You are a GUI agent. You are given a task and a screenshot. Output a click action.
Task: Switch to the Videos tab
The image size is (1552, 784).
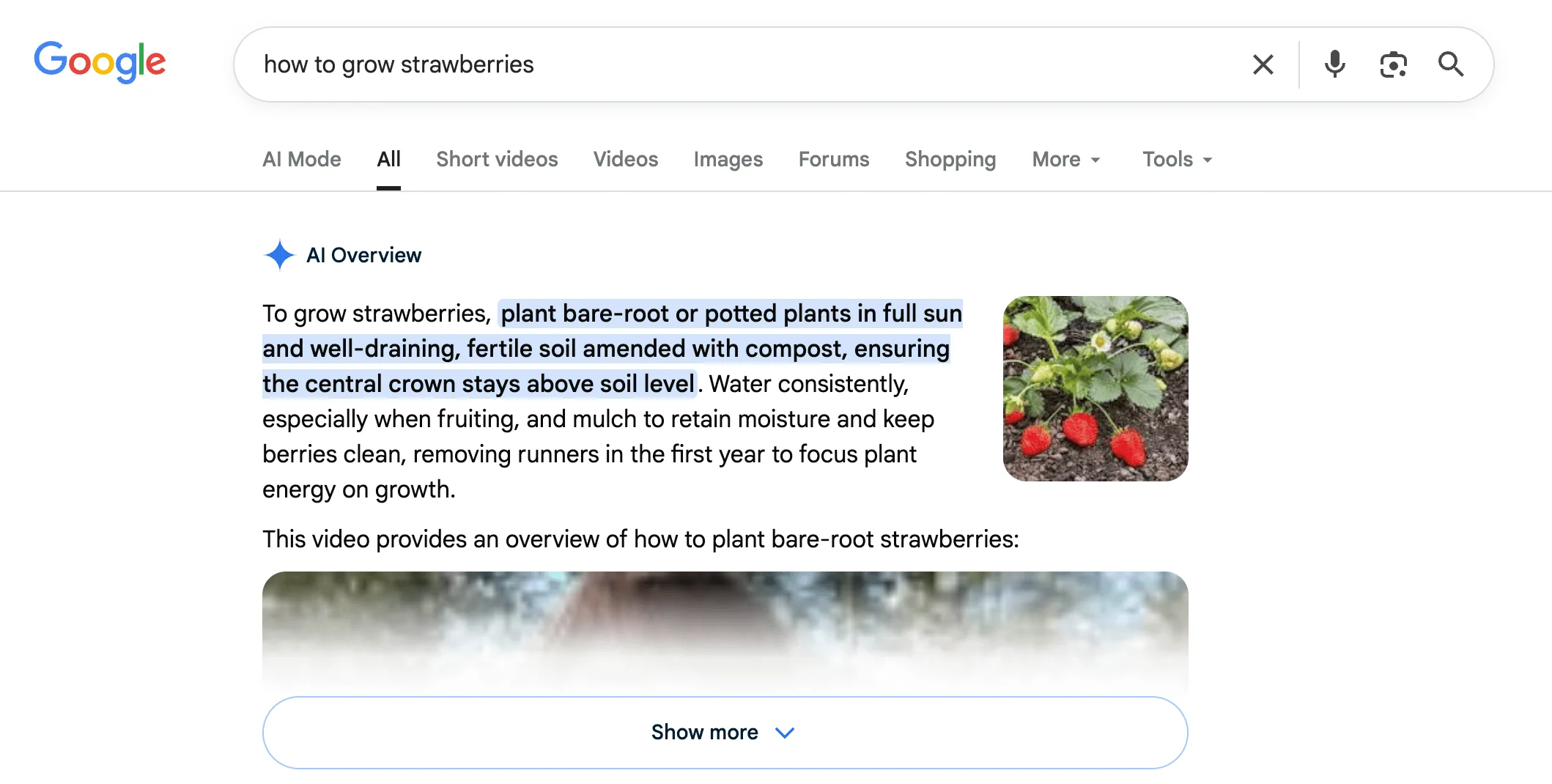tap(625, 159)
